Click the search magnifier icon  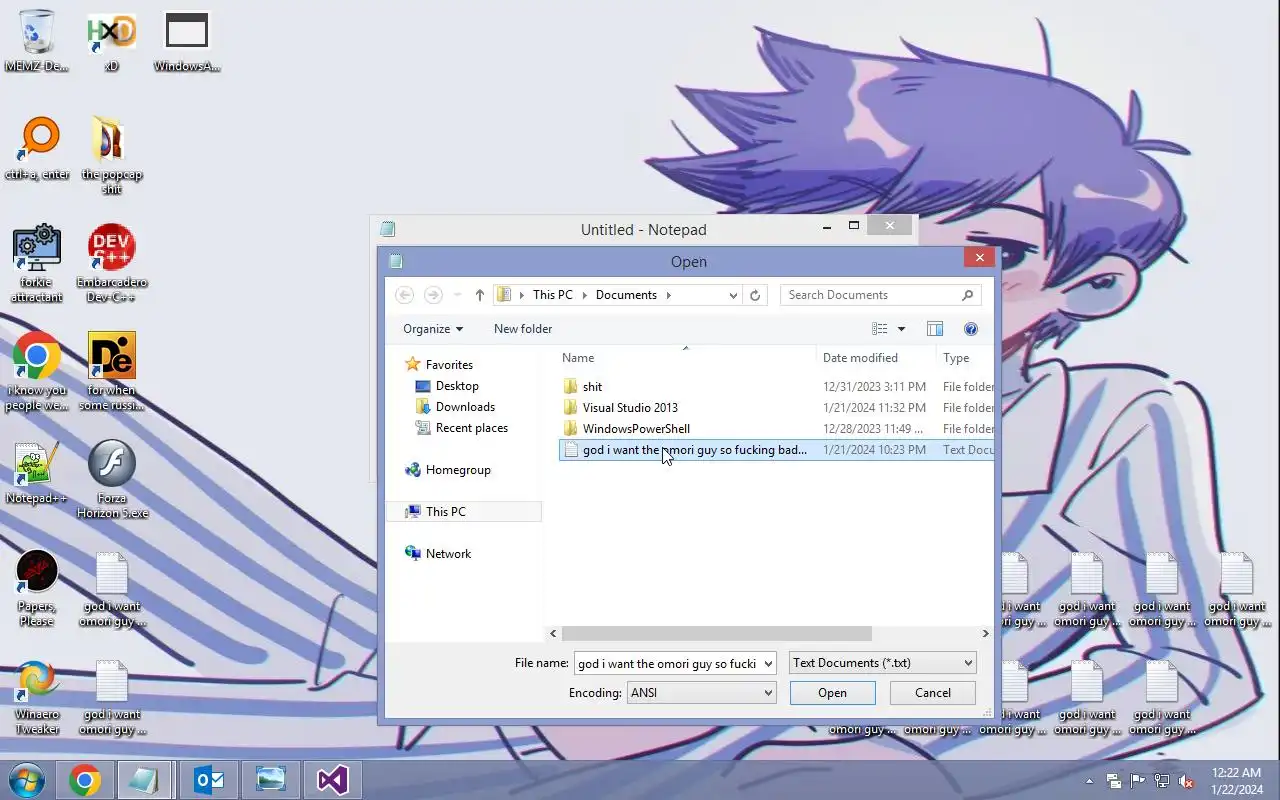click(x=967, y=295)
